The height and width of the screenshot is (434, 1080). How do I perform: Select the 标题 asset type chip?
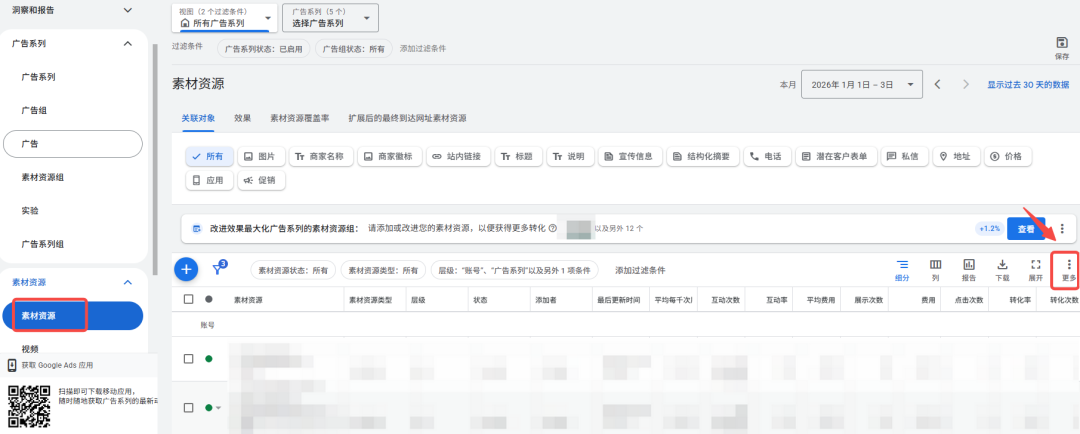[519, 156]
